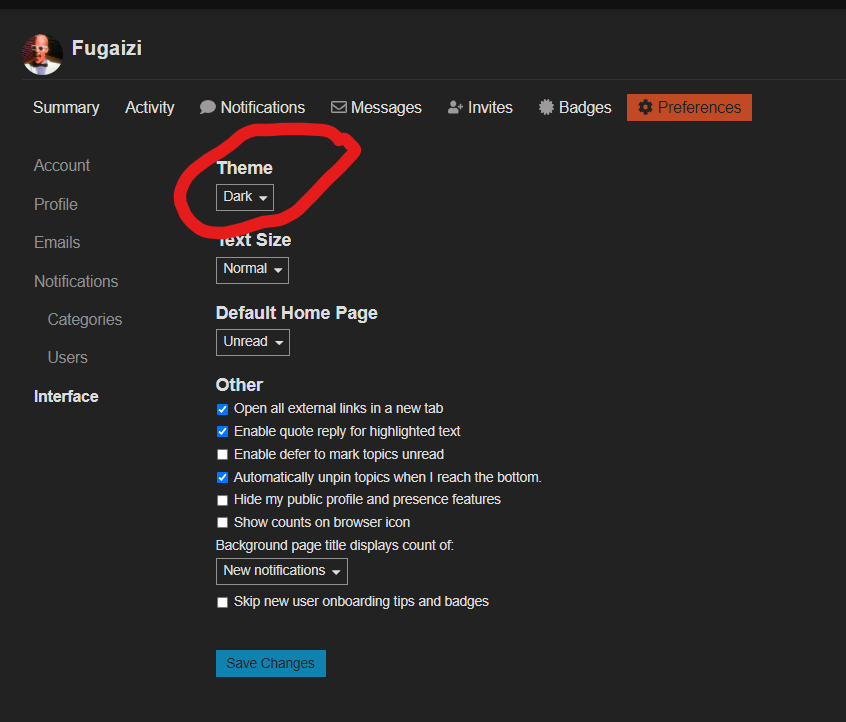
Task: Click the envelope Messages icon
Action: tap(339, 107)
